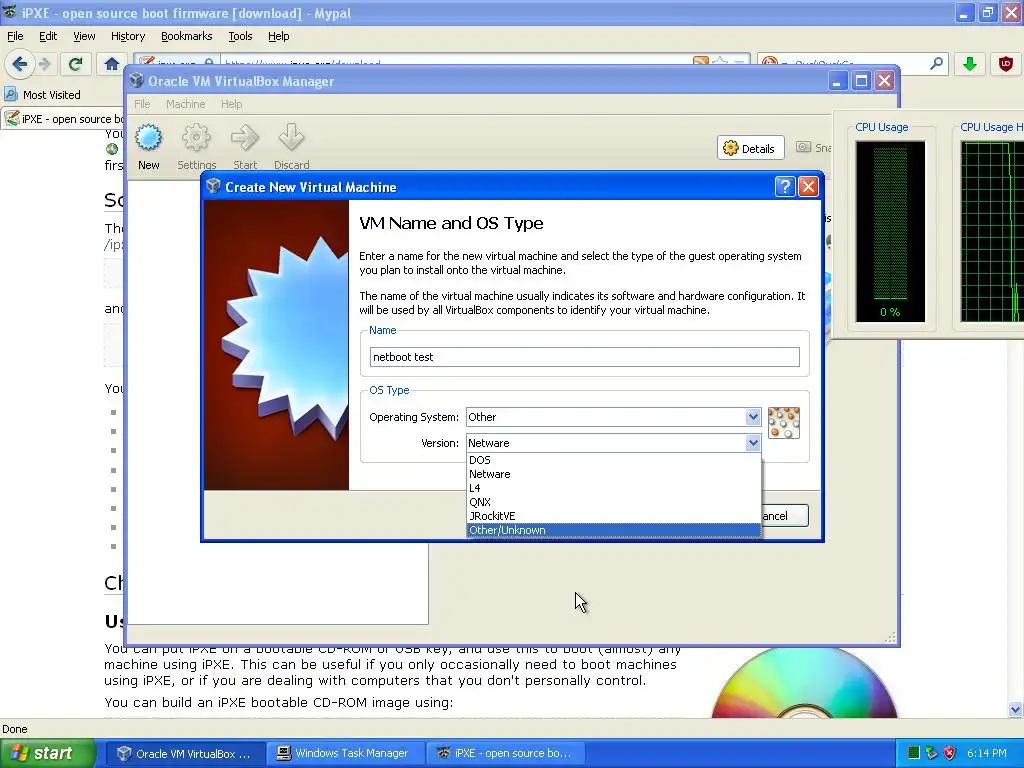Open browser Tools menu
Viewport: 1024px width, 768px height.
coord(240,36)
